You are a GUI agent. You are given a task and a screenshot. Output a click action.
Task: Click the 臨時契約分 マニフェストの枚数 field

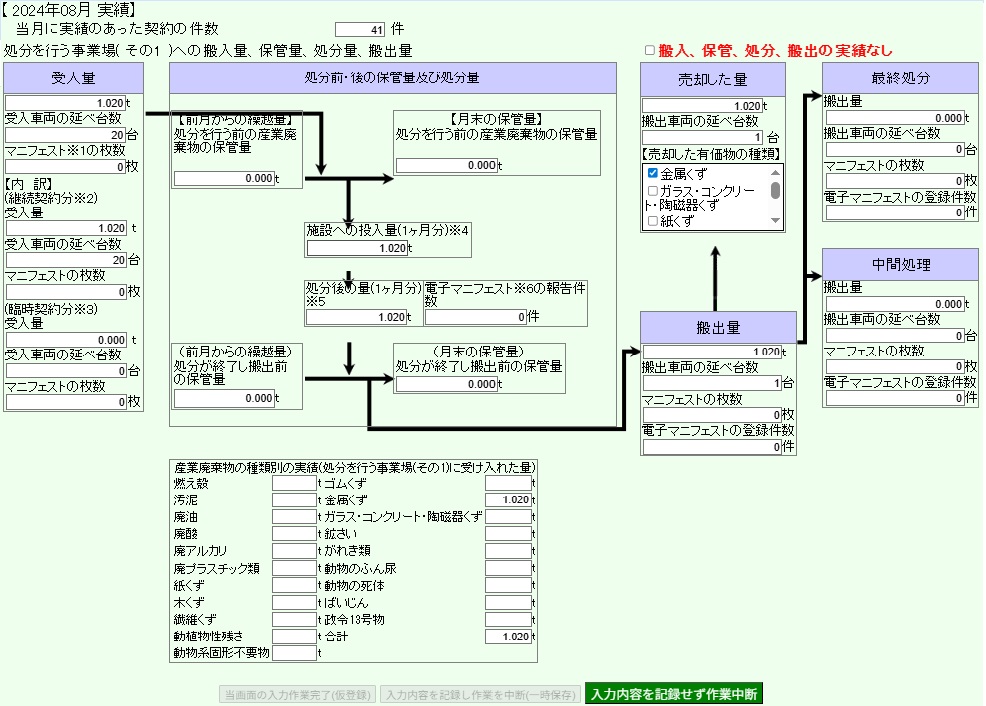(67, 402)
